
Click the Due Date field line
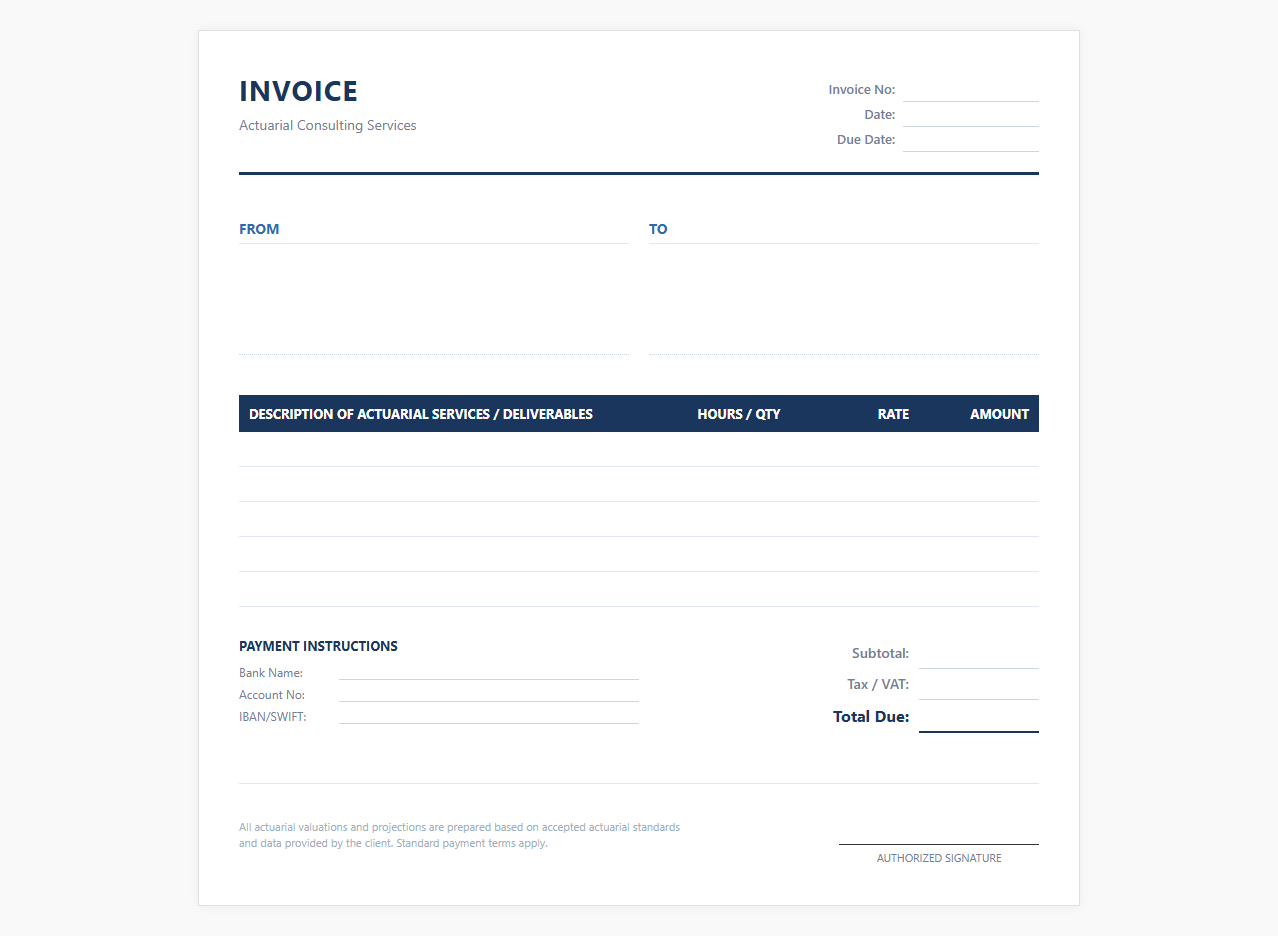pyautogui.click(x=971, y=140)
